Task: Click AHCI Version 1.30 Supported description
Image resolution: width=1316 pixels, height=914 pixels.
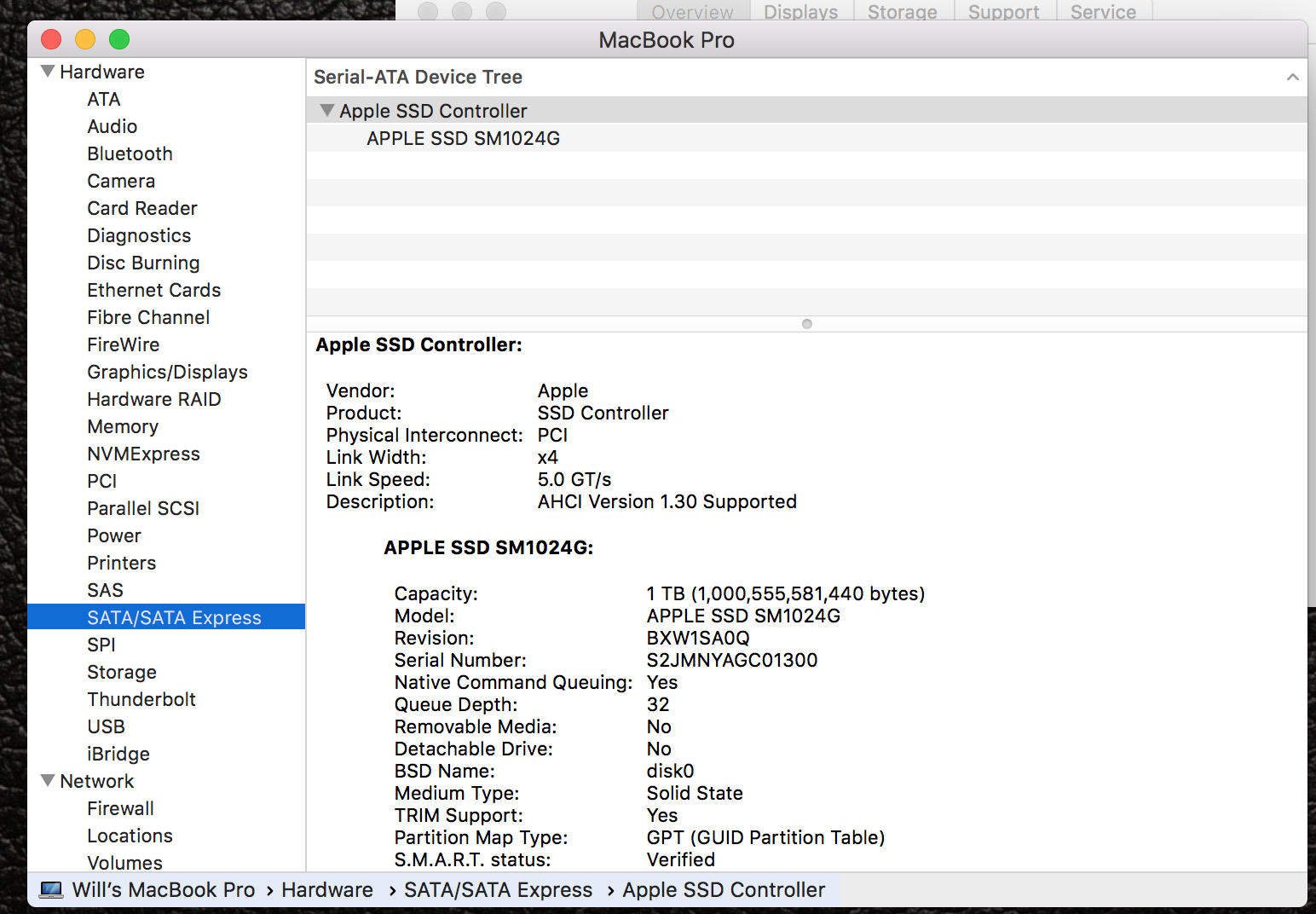Action: click(667, 501)
